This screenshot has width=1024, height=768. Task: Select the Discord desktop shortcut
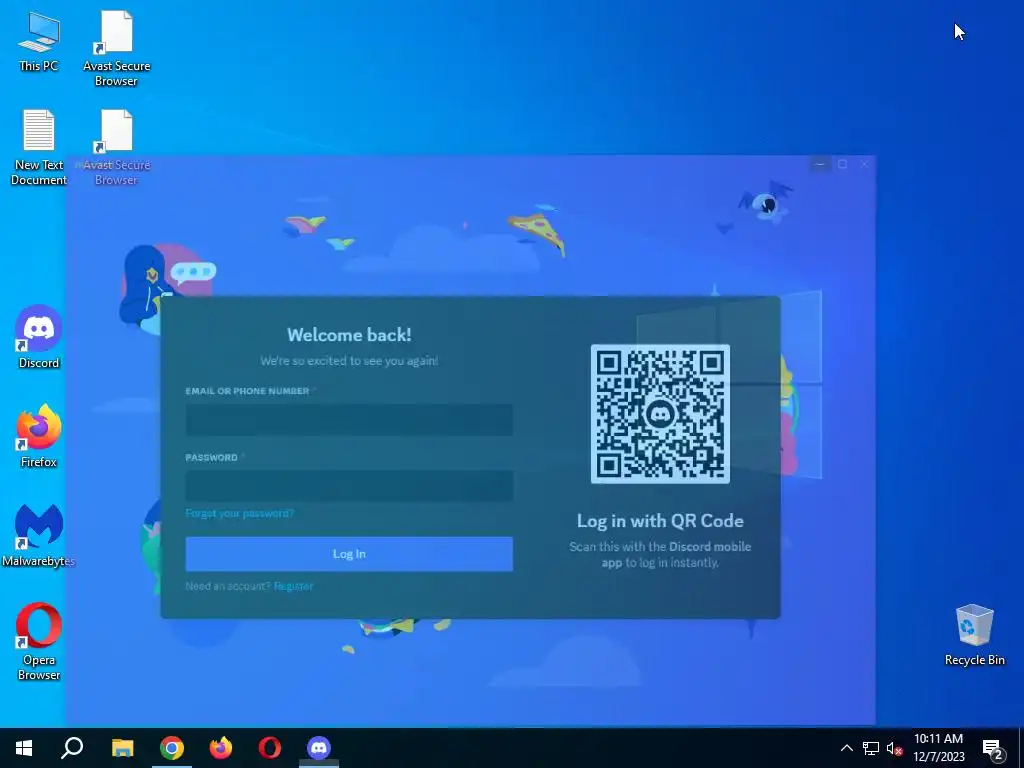(39, 337)
